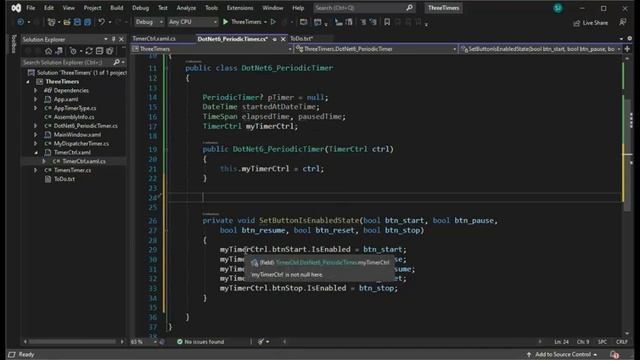Click the magnifier in the top Search box

409,8
